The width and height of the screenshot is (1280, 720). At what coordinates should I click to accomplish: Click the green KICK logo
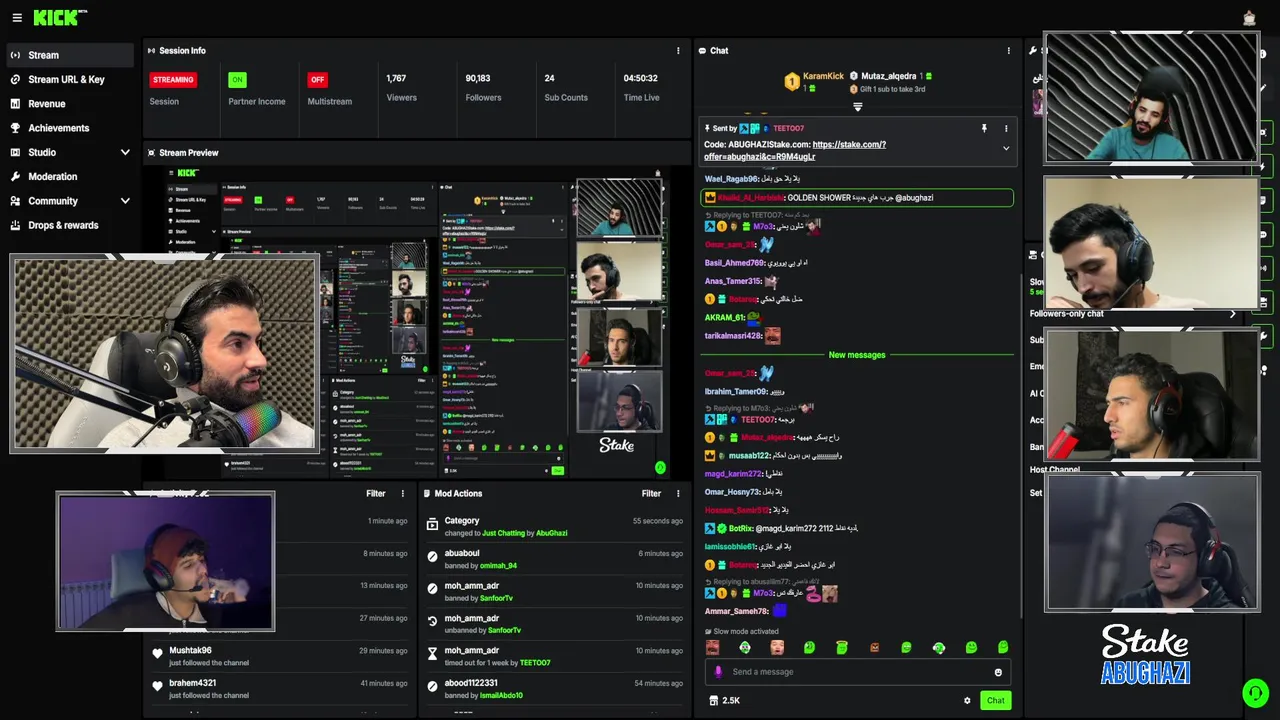60,17
